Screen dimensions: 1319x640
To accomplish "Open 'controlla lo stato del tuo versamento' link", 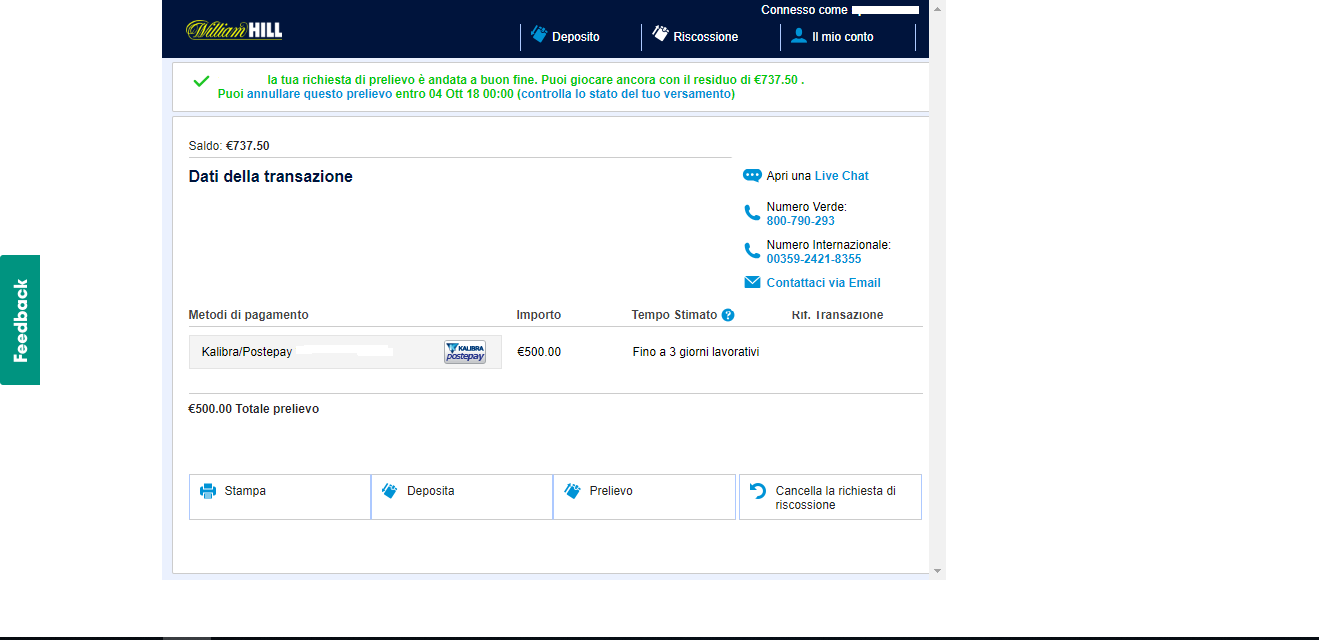I will [x=626, y=94].
